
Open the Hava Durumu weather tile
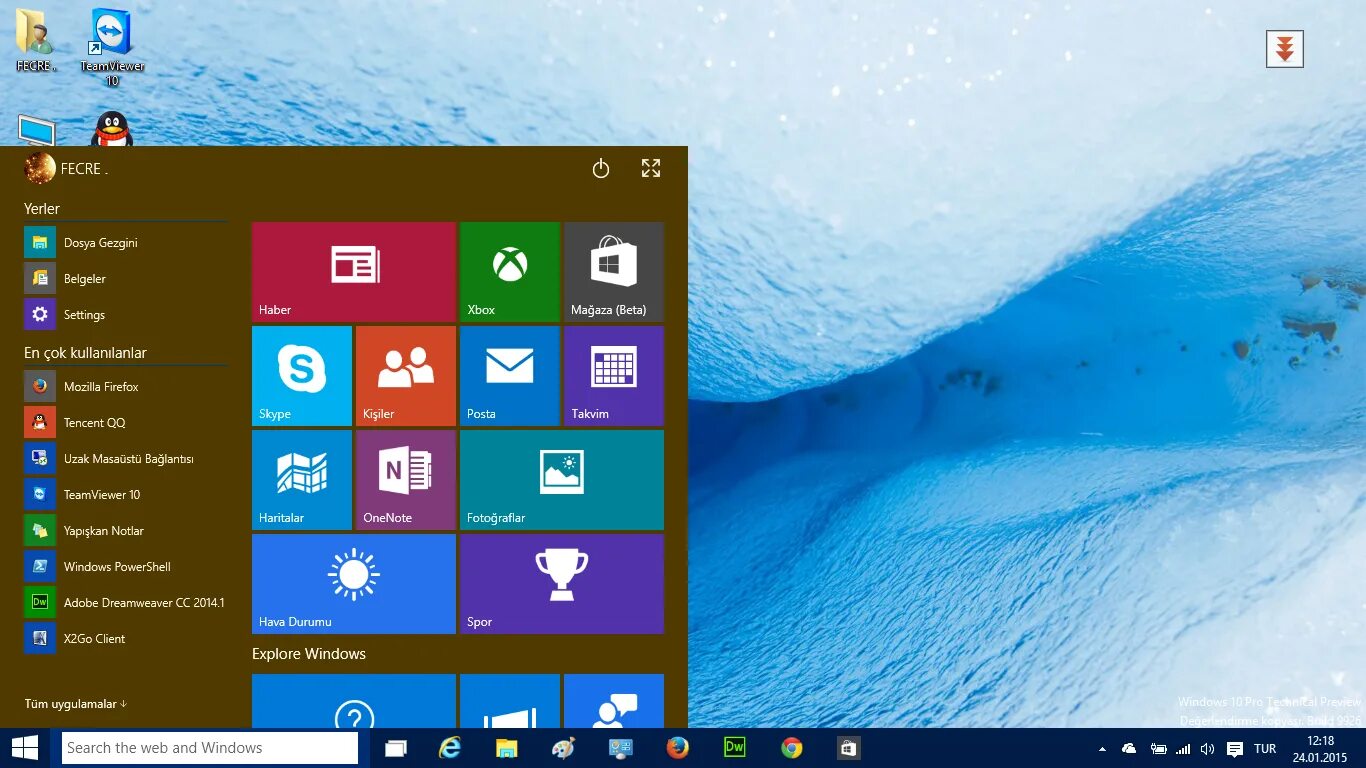click(354, 584)
